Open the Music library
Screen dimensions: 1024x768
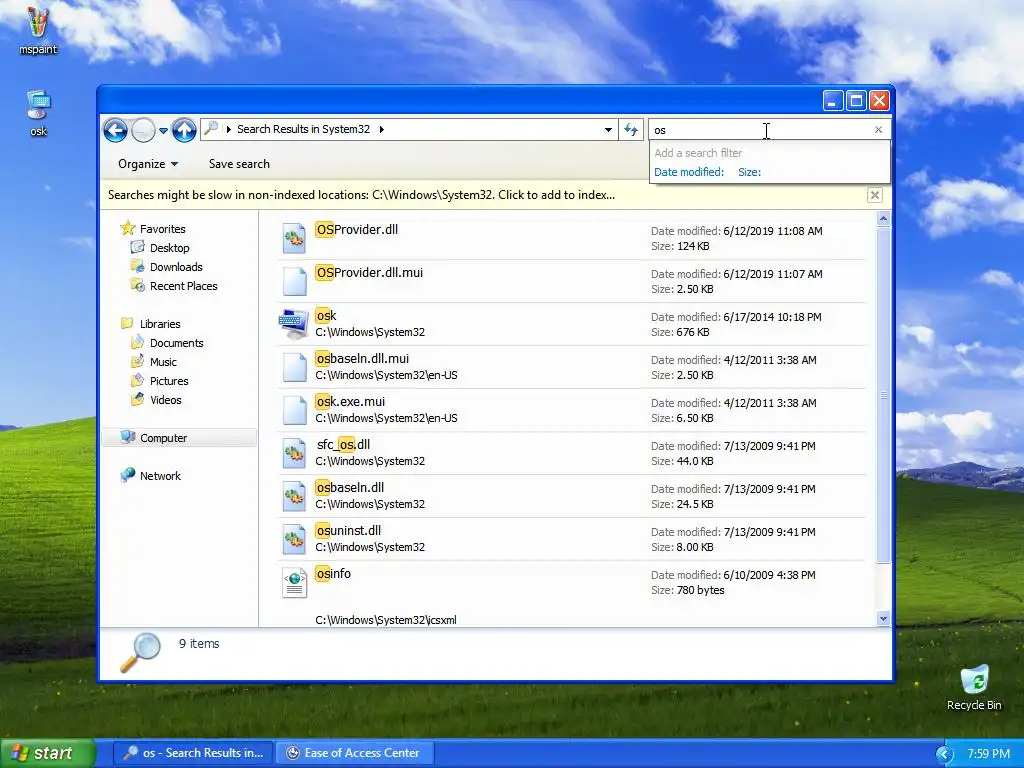coord(163,362)
